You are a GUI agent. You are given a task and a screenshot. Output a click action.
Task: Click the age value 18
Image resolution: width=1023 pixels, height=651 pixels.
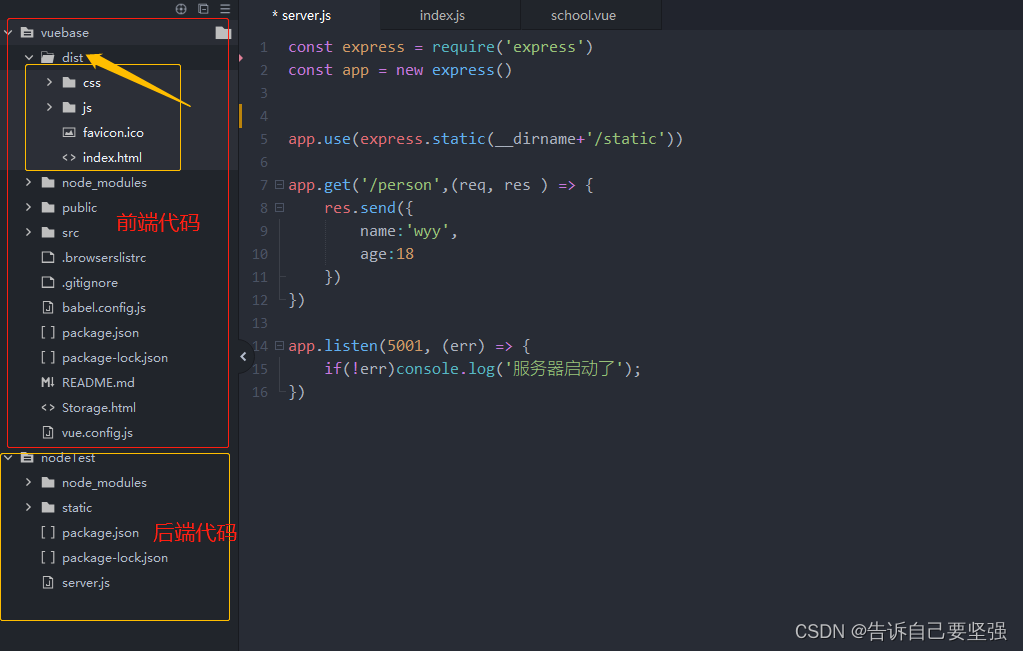[x=405, y=254]
